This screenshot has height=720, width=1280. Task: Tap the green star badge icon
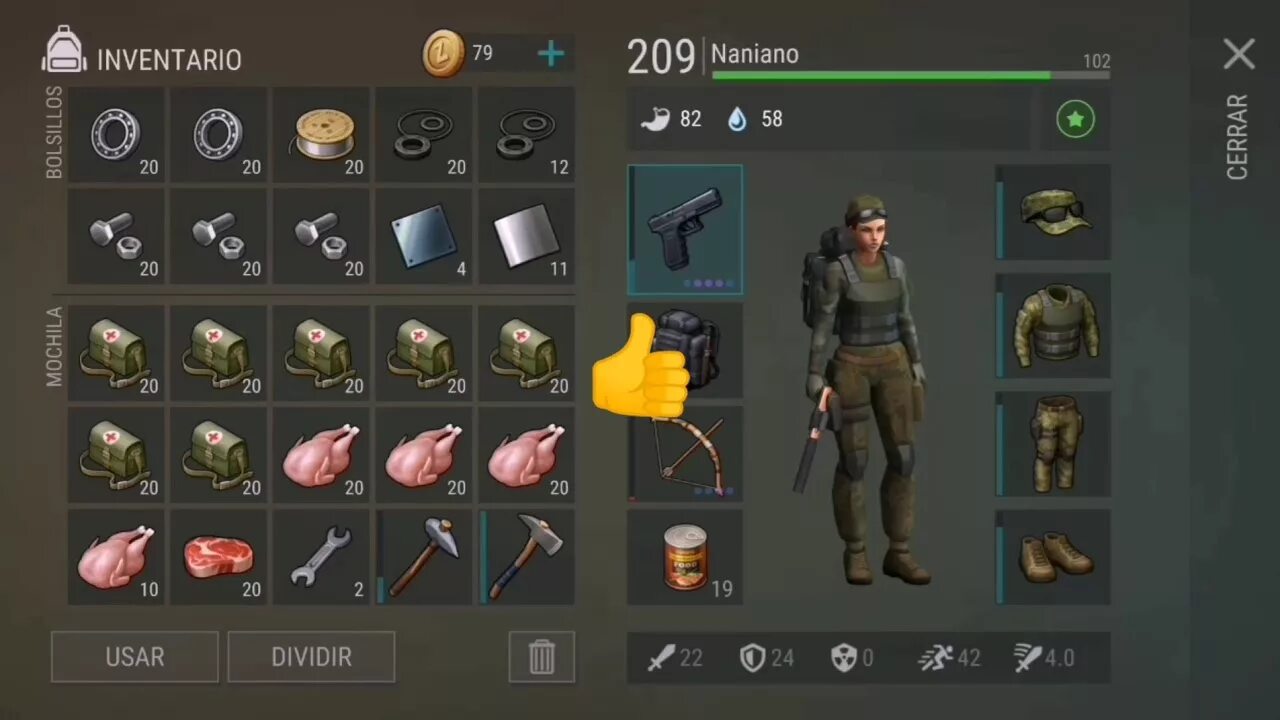1075,119
